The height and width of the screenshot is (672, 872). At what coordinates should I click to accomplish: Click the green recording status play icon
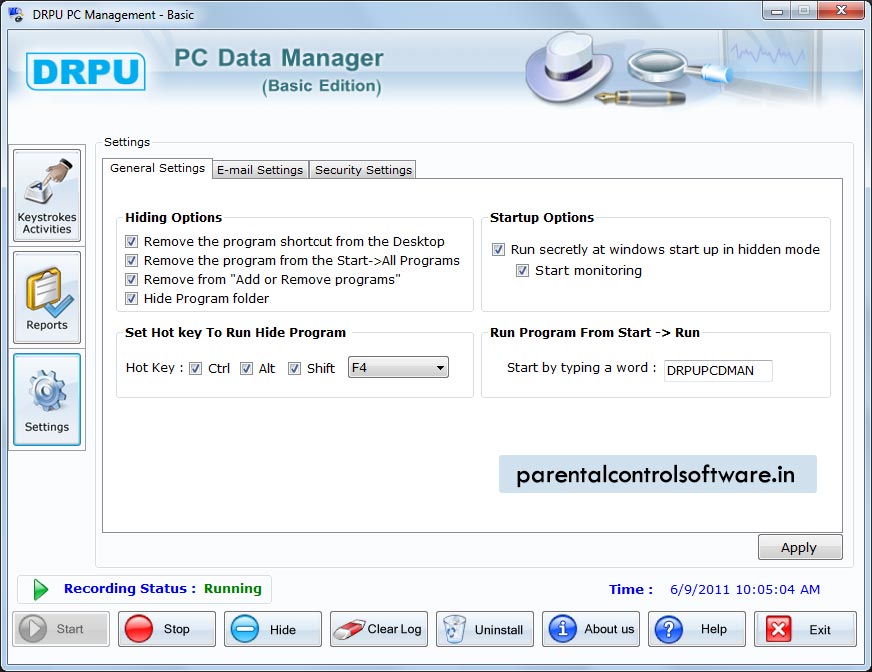(40, 589)
